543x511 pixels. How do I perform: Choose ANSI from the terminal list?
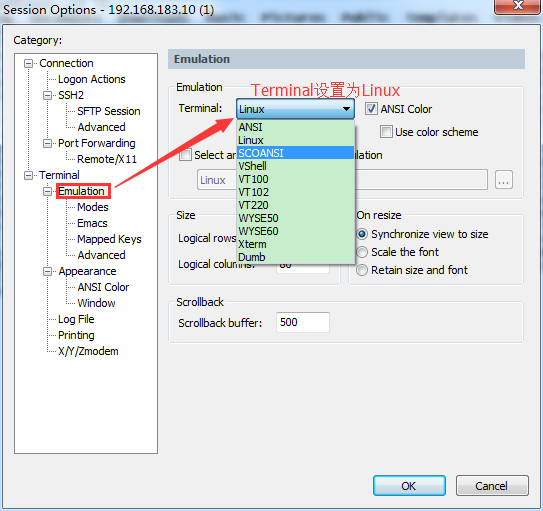tap(295, 127)
